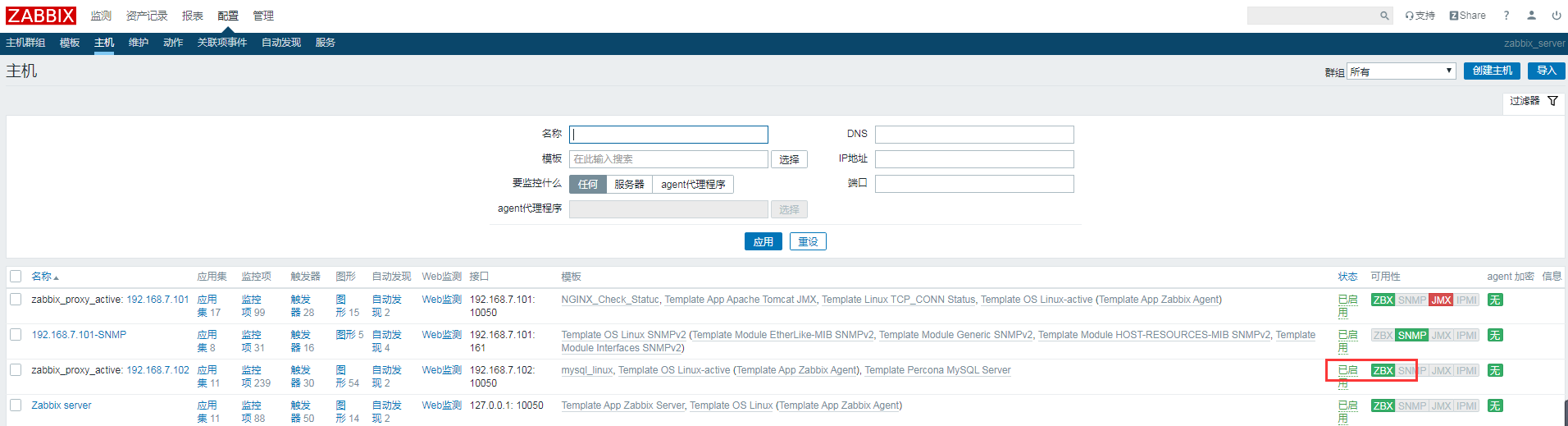The height and width of the screenshot is (426, 1568).
Task: Click the 重设 reset button
Action: 808,241
